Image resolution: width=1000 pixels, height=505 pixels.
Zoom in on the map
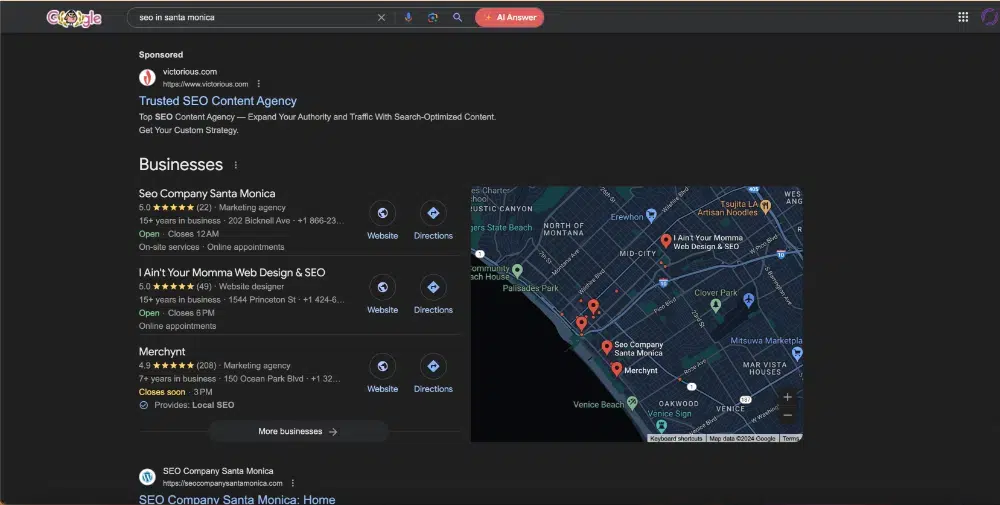click(x=788, y=397)
